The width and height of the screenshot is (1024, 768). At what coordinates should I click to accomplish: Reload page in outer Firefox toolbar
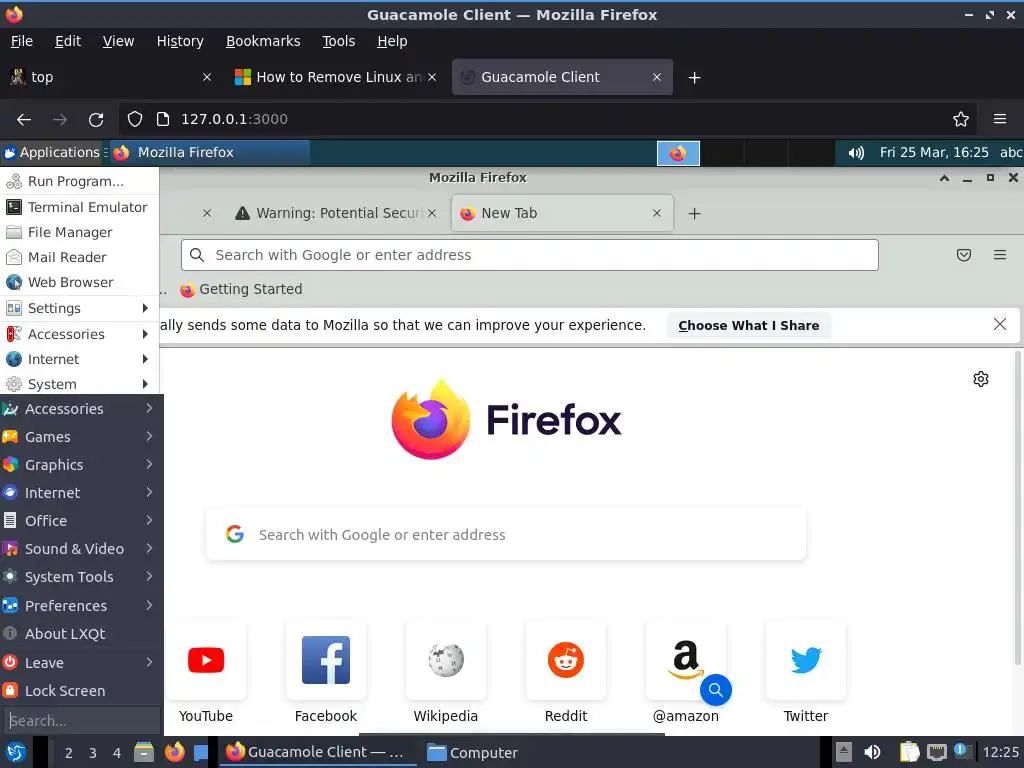coord(96,120)
